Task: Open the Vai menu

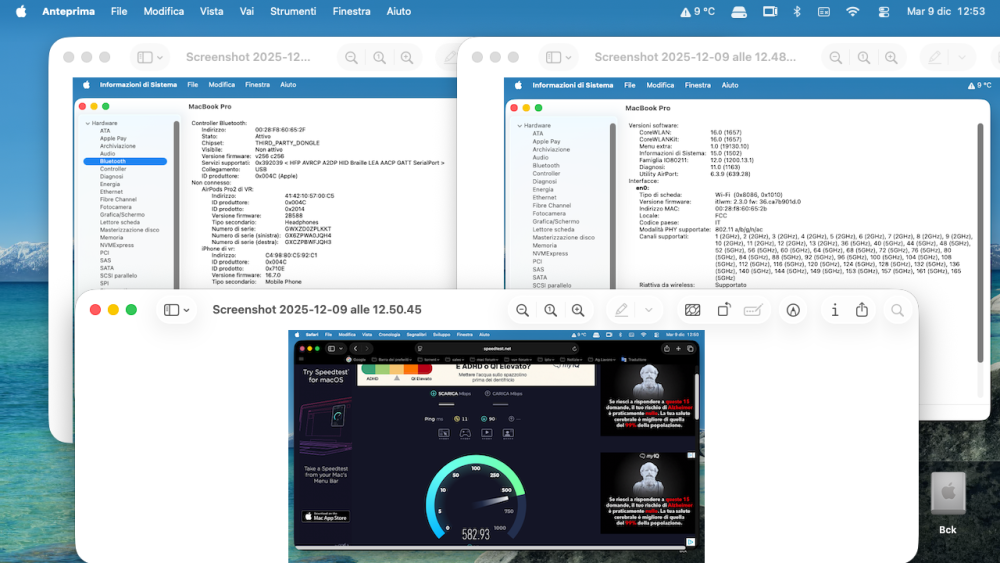Action: tap(246, 11)
